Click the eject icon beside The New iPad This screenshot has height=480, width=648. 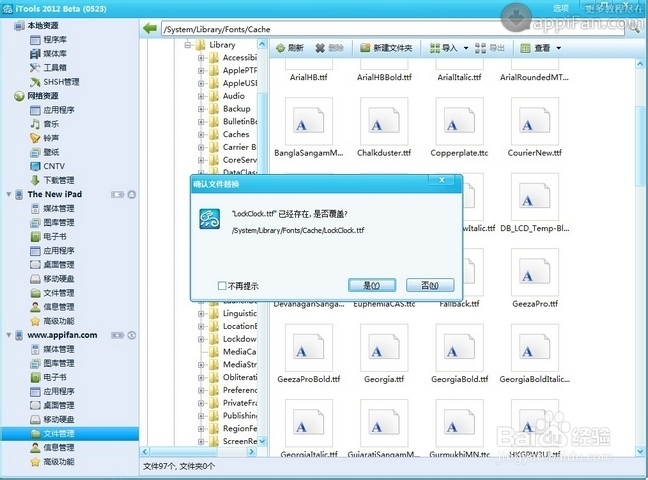pyautogui.click(x=131, y=194)
